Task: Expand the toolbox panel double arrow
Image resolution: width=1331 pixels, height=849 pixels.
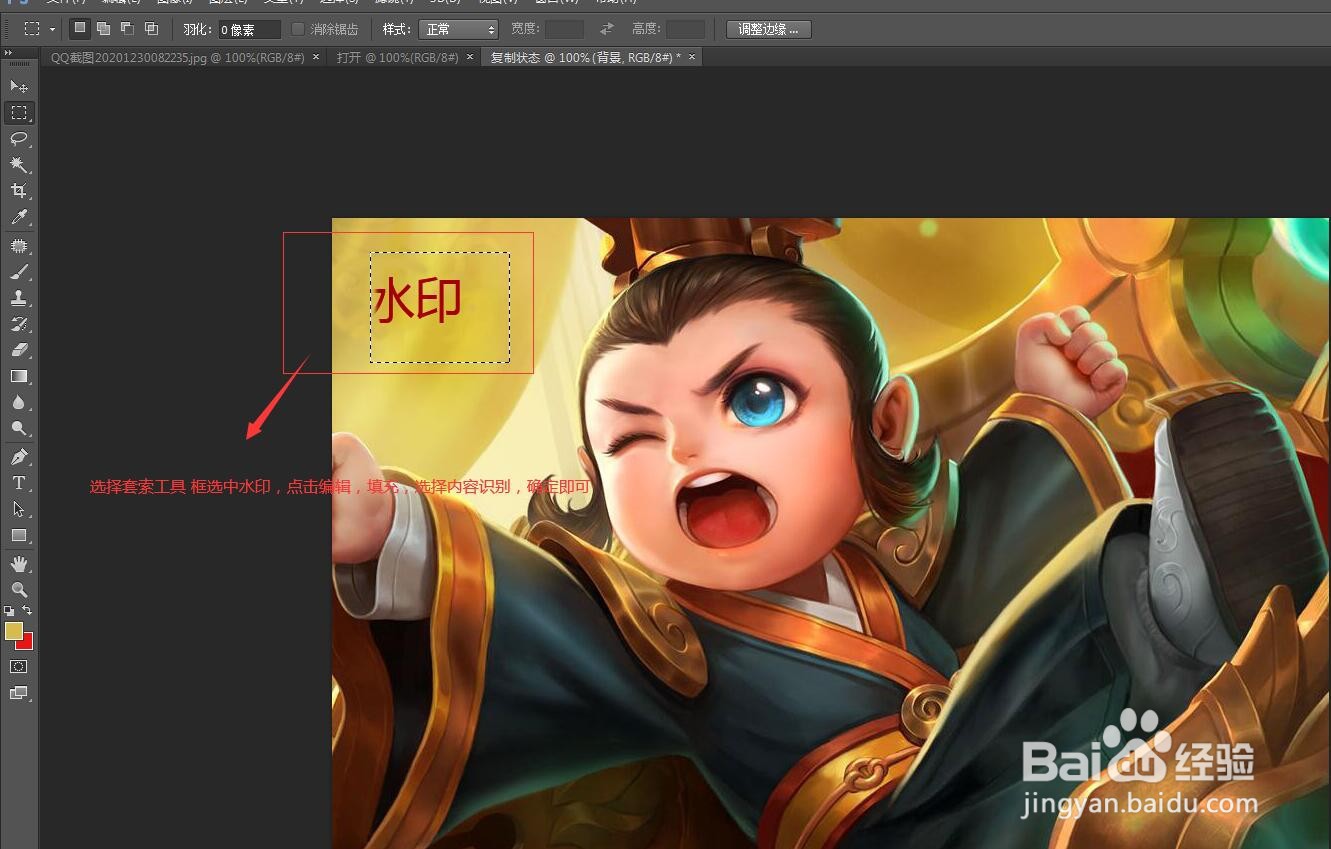Action: tap(8, 52)
